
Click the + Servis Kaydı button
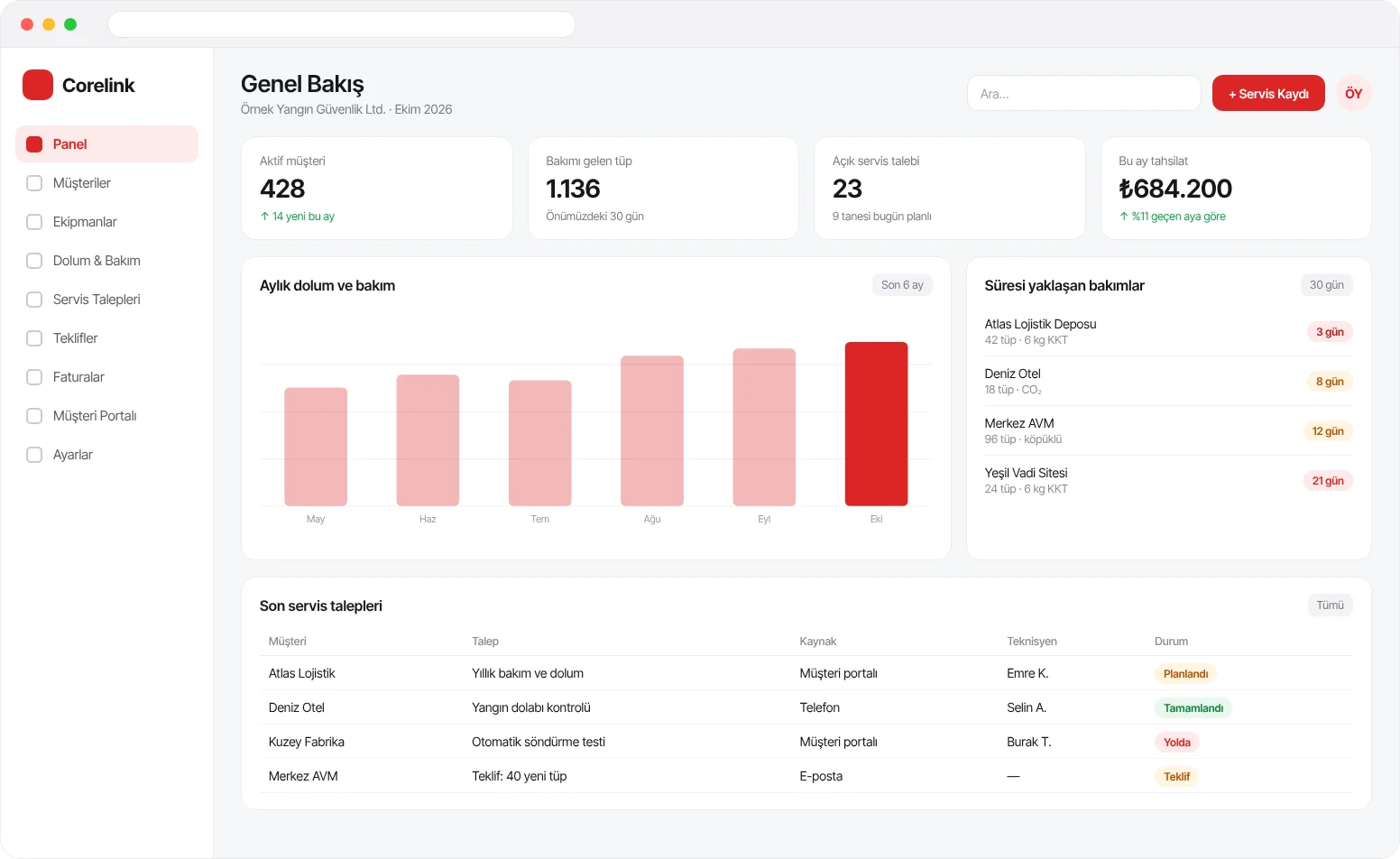[x=1268, y=93]
